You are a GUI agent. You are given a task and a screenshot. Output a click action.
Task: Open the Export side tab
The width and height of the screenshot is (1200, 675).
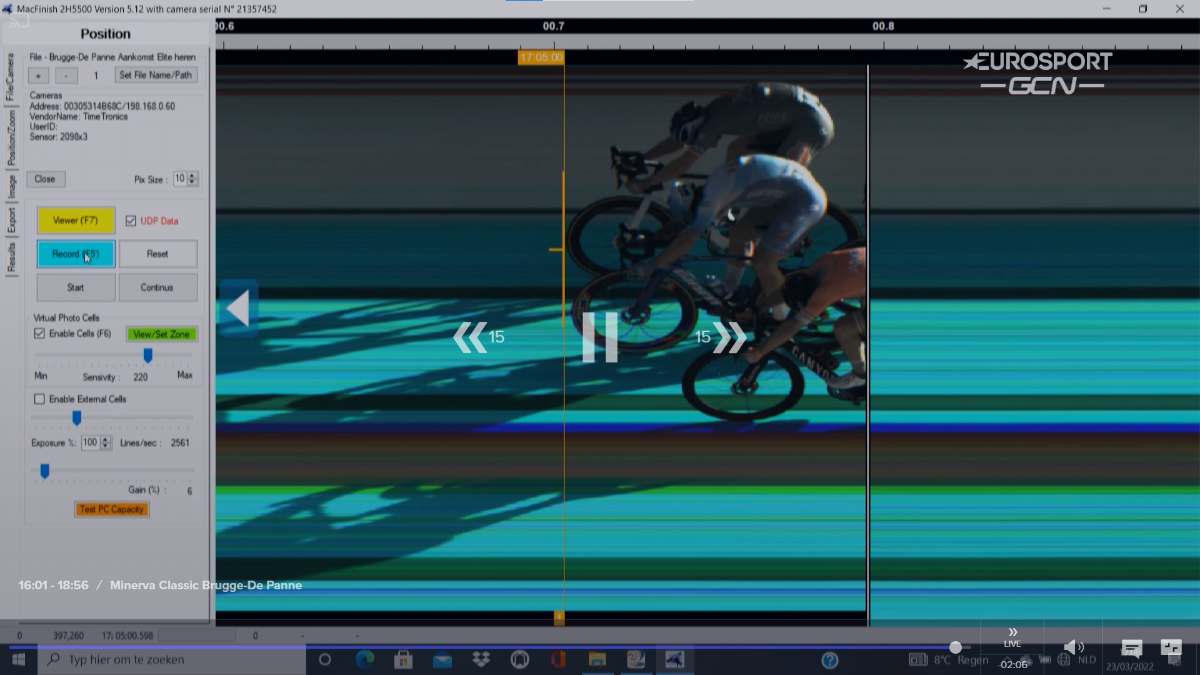(11, 219)
